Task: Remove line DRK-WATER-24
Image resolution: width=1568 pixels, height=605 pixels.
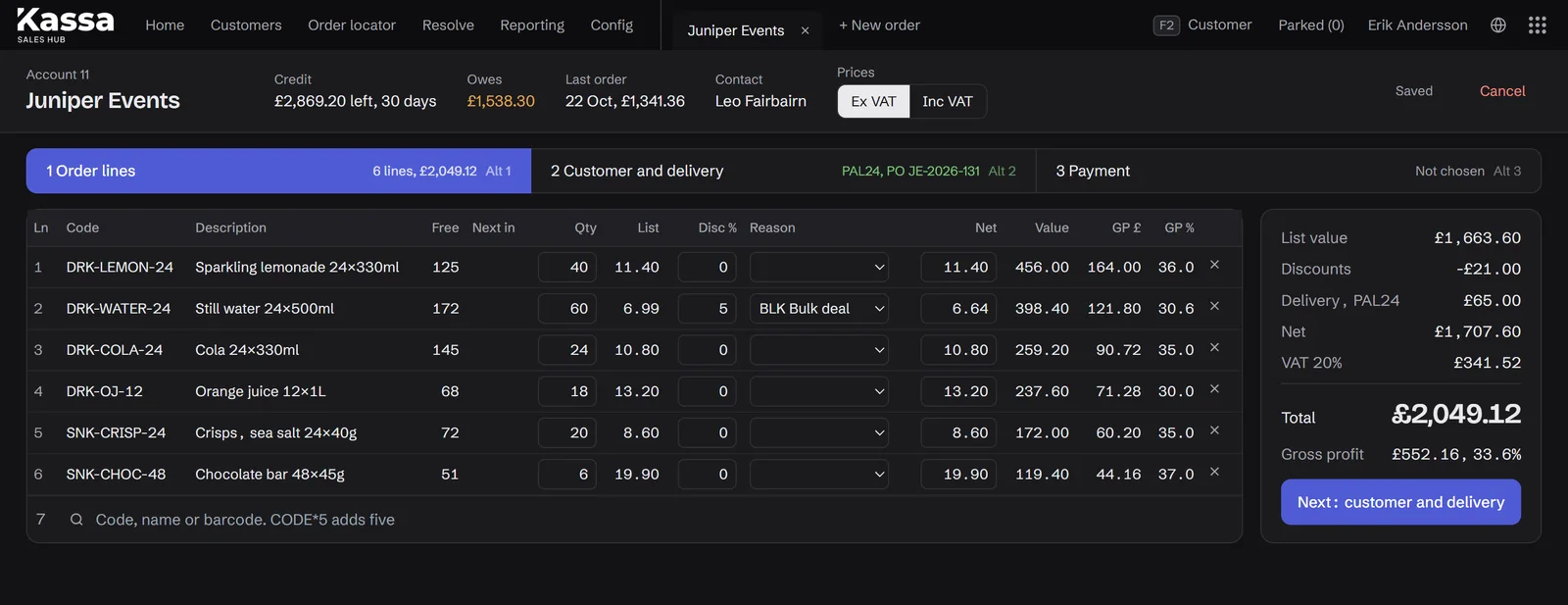Action: click(1214, 306)
